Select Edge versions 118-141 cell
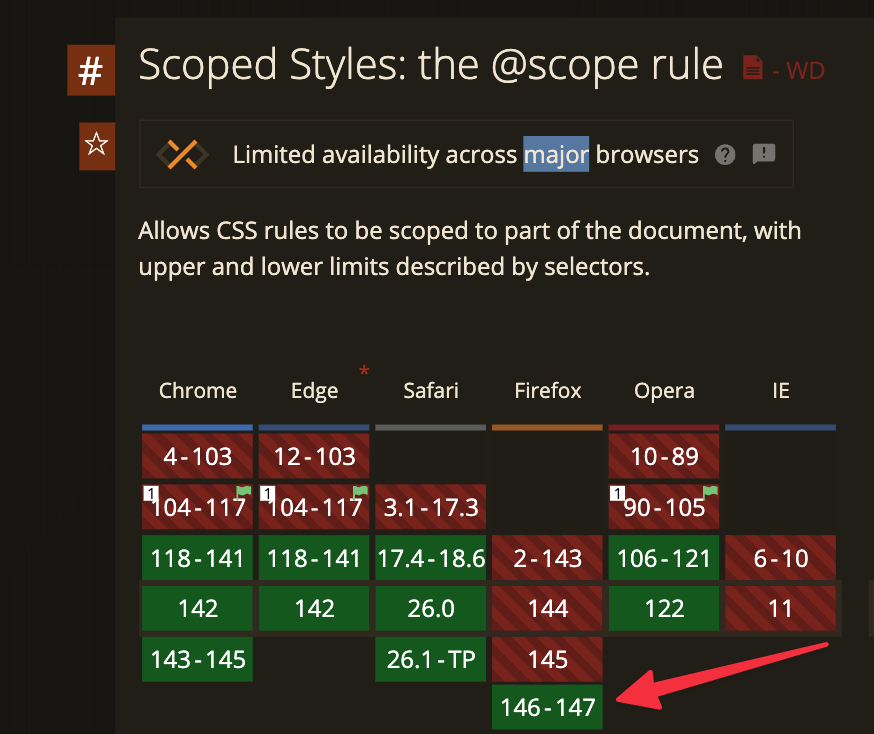This screenshot has height=734, width=874. (x=314, y=558)
